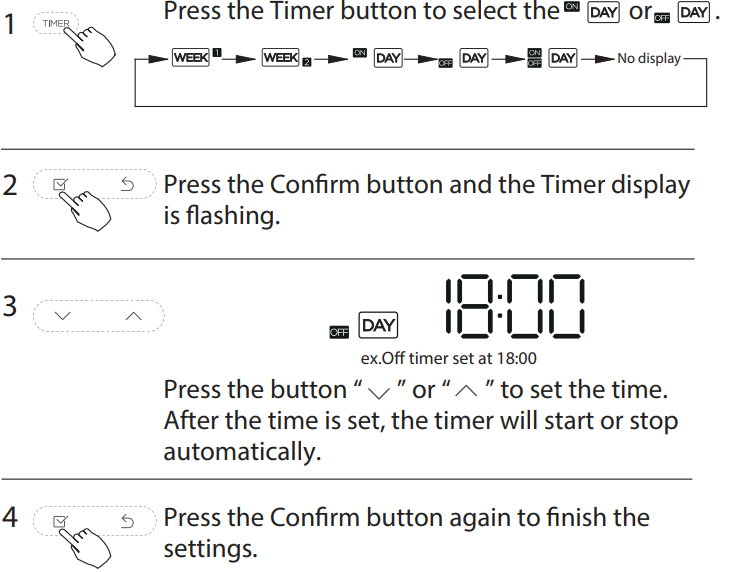Select the WEEK 1 icon in the timer cycle

click(x=196, y=57)
